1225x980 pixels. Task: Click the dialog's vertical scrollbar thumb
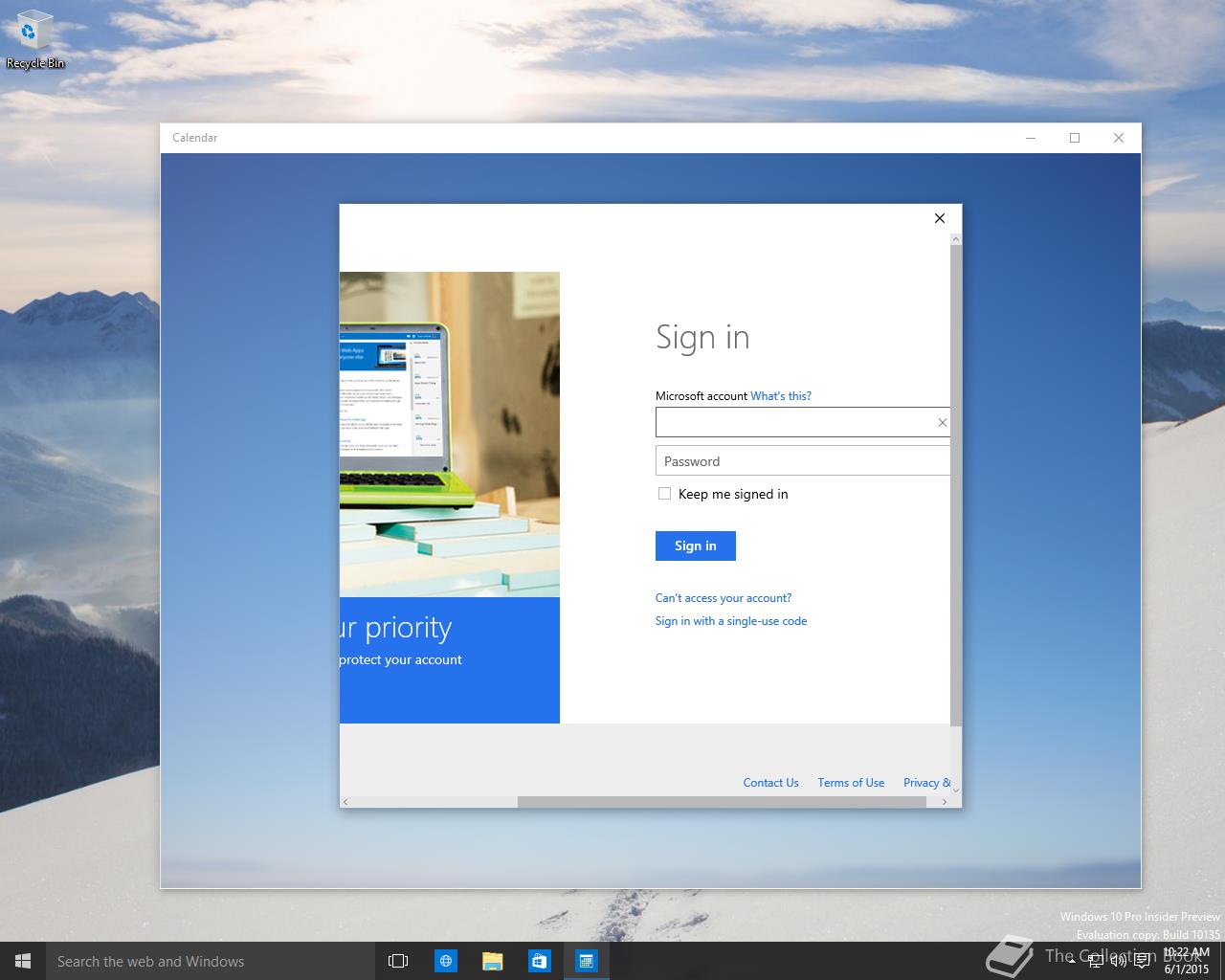point(956,484)
